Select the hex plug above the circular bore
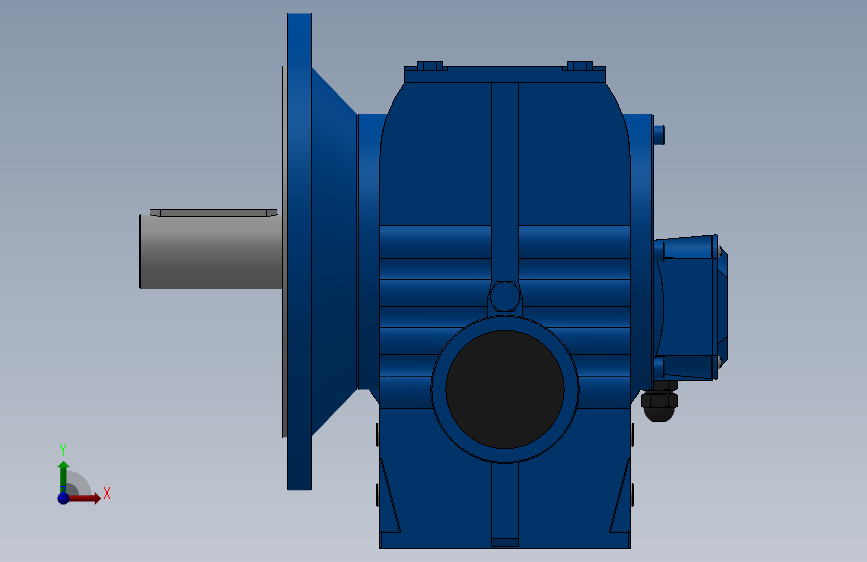The image size is (867, 562). point(504,296)
